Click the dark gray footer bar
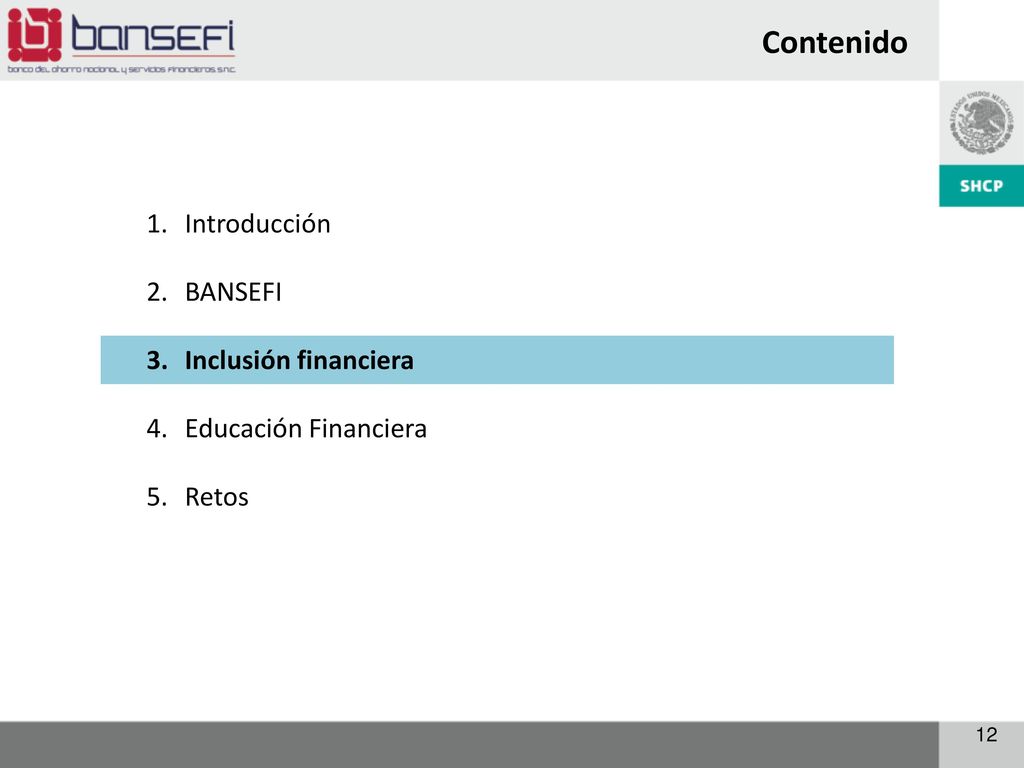1024x768 pixels. tap(469, 745)
